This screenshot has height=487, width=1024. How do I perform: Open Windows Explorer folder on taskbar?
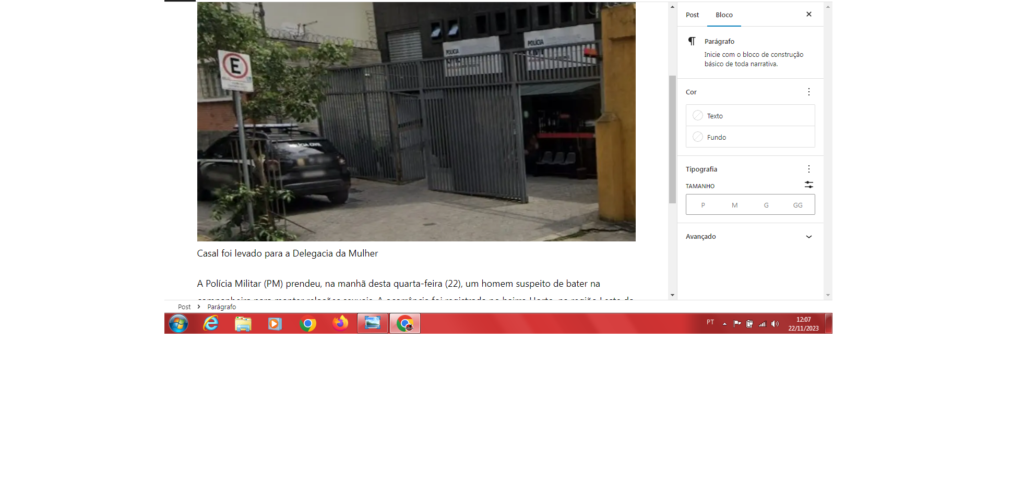click(x=243, y=323)
